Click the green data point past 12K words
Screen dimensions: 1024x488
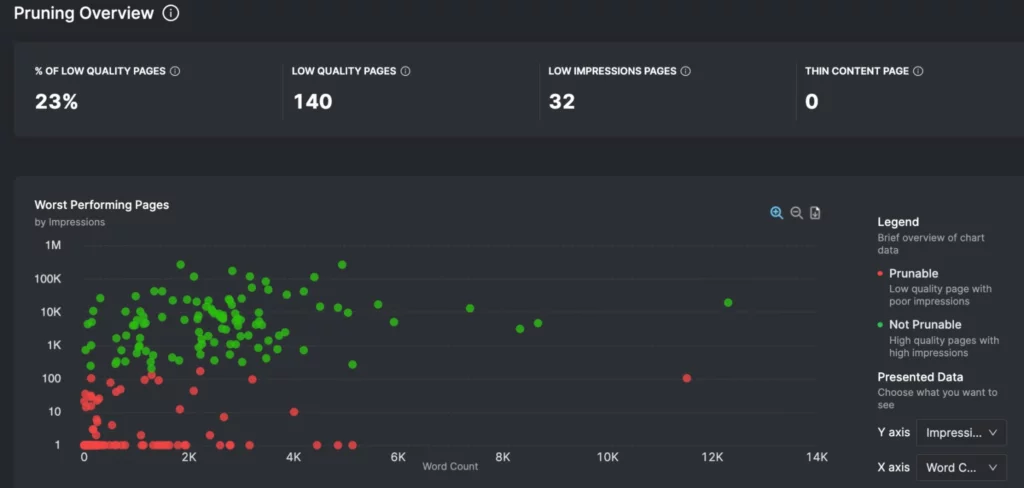(728, 302)
